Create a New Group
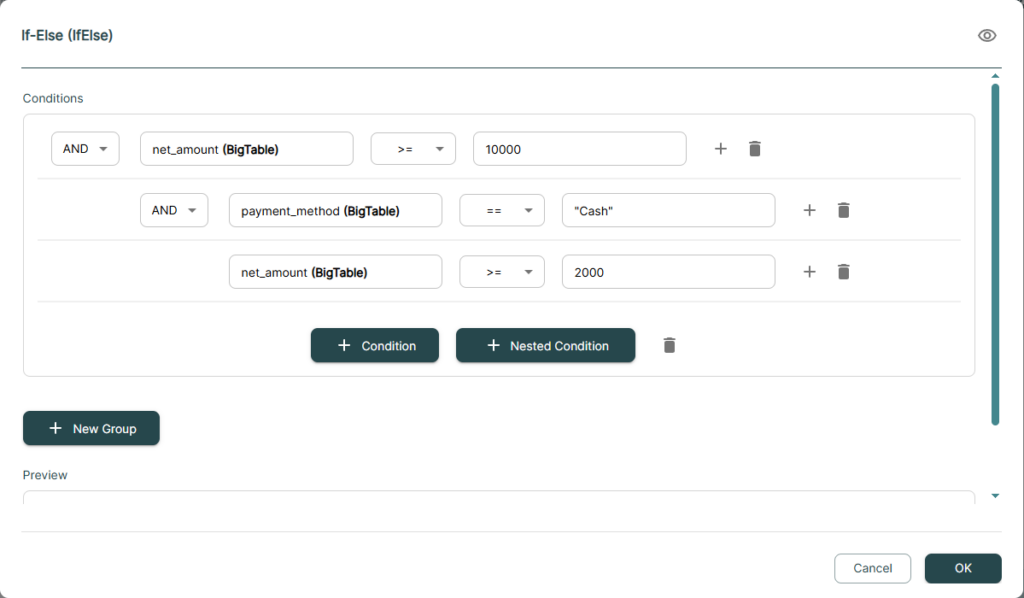The width and height of the screenshot is (1024, 598). point(91,428)
